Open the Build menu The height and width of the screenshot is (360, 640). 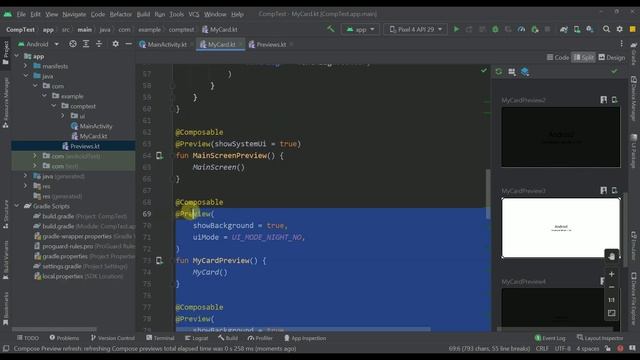coord(143,14)
